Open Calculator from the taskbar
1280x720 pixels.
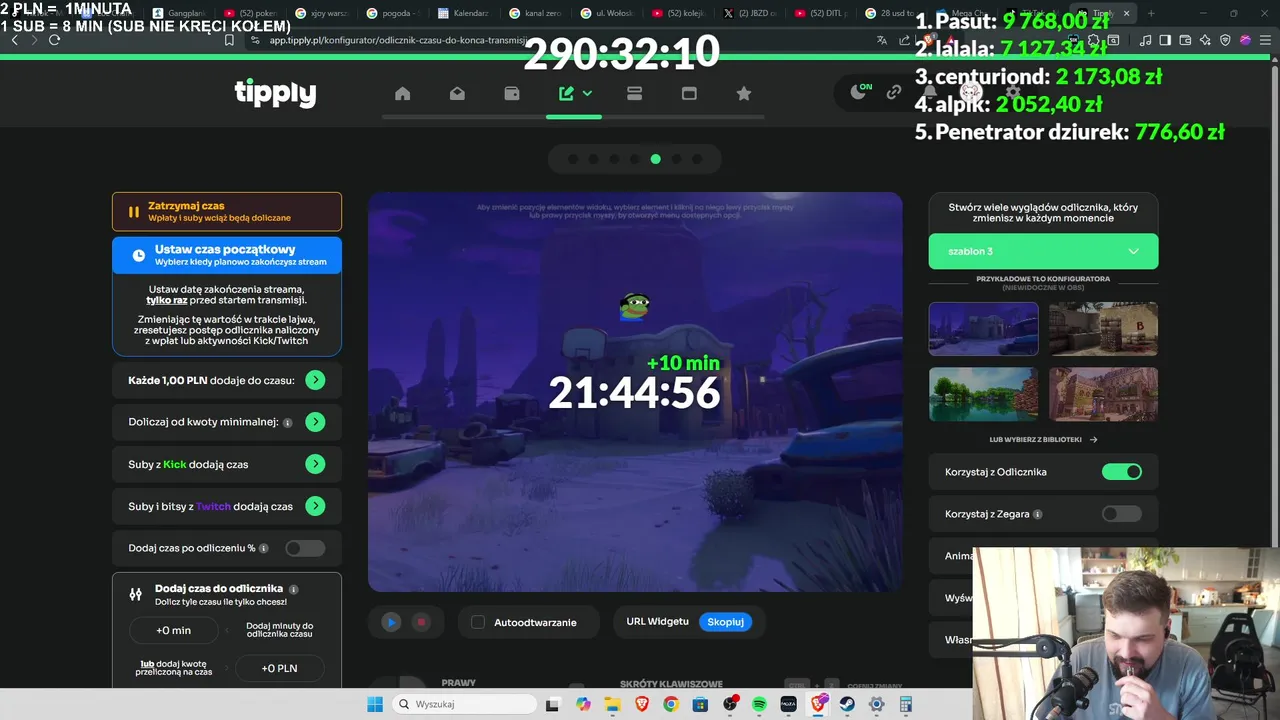click(906, 704)
